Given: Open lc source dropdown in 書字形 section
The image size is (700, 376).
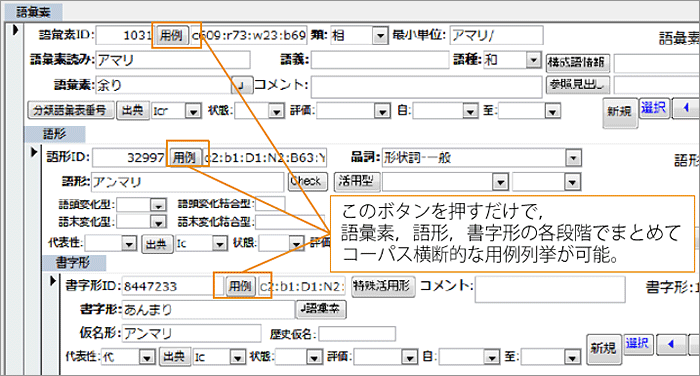Looking at the screenshot, I should pyautogui.click(x=238, y=357).
